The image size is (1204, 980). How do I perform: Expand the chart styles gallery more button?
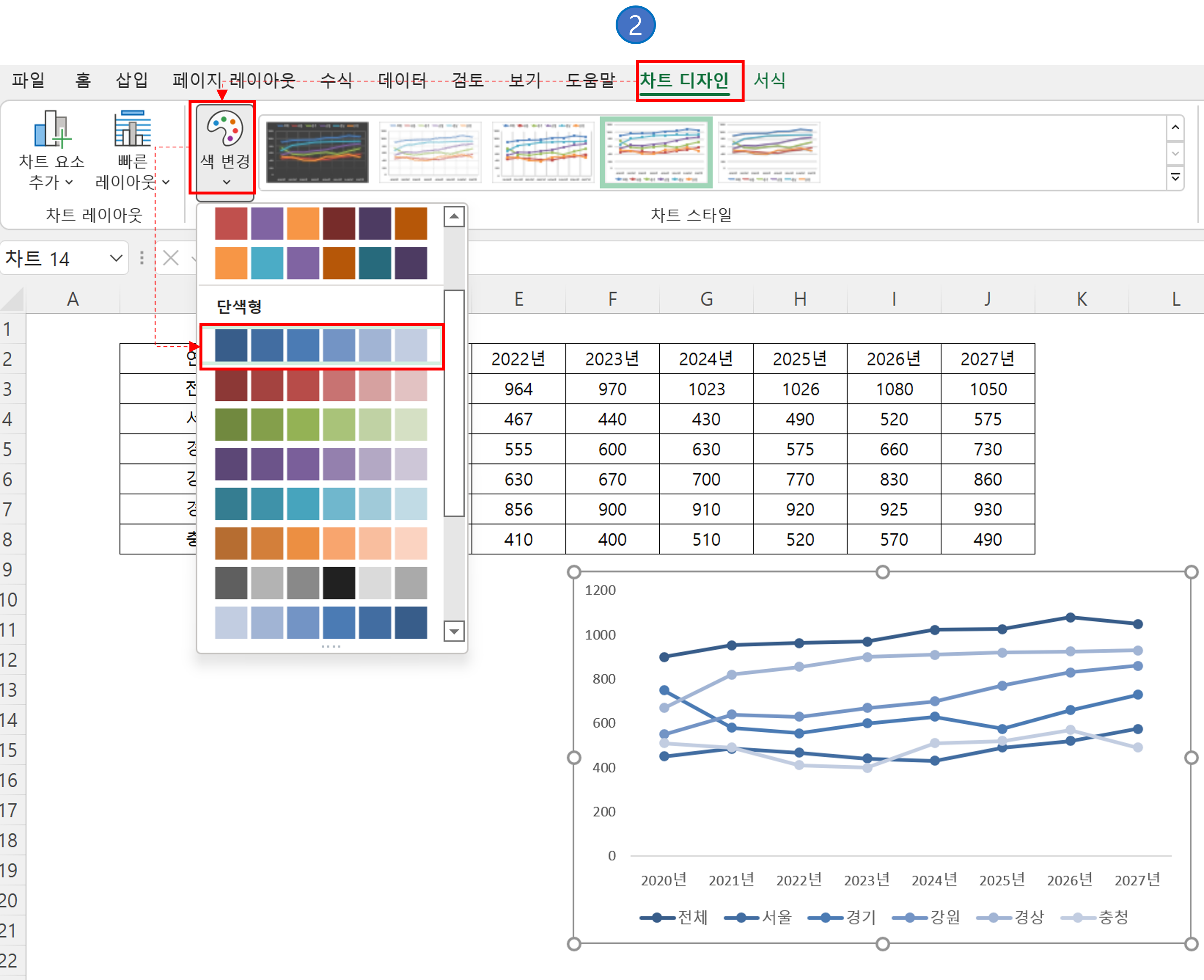(1175, 178)
